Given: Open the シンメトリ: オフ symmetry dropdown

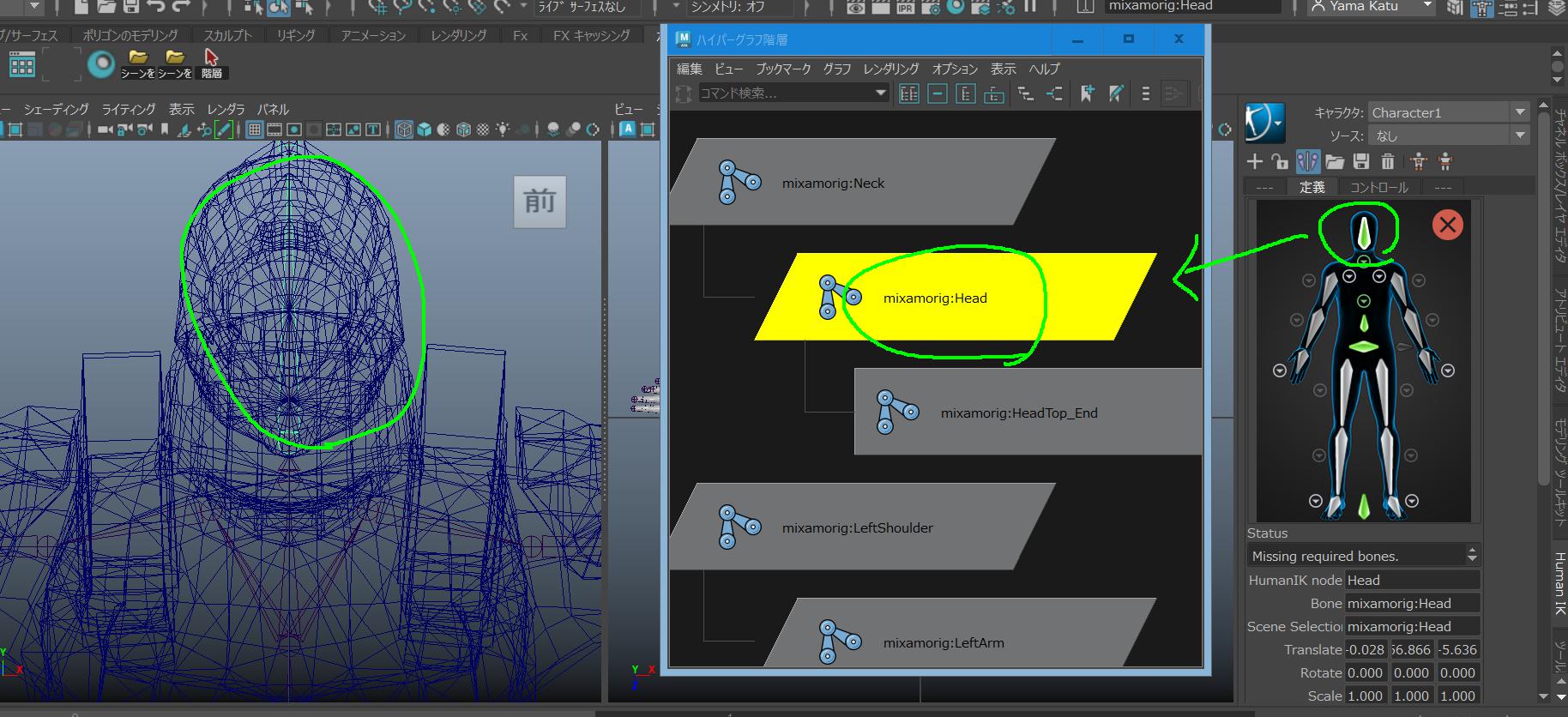Looking at the screenshot, I should (739, 7).
